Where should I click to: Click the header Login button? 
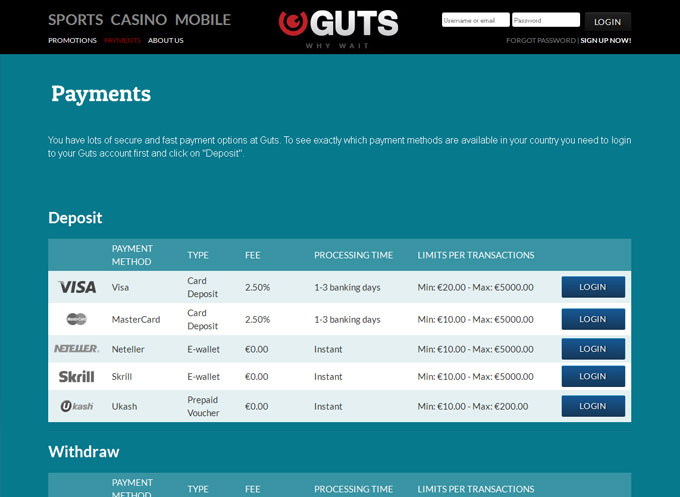(608, 22)
